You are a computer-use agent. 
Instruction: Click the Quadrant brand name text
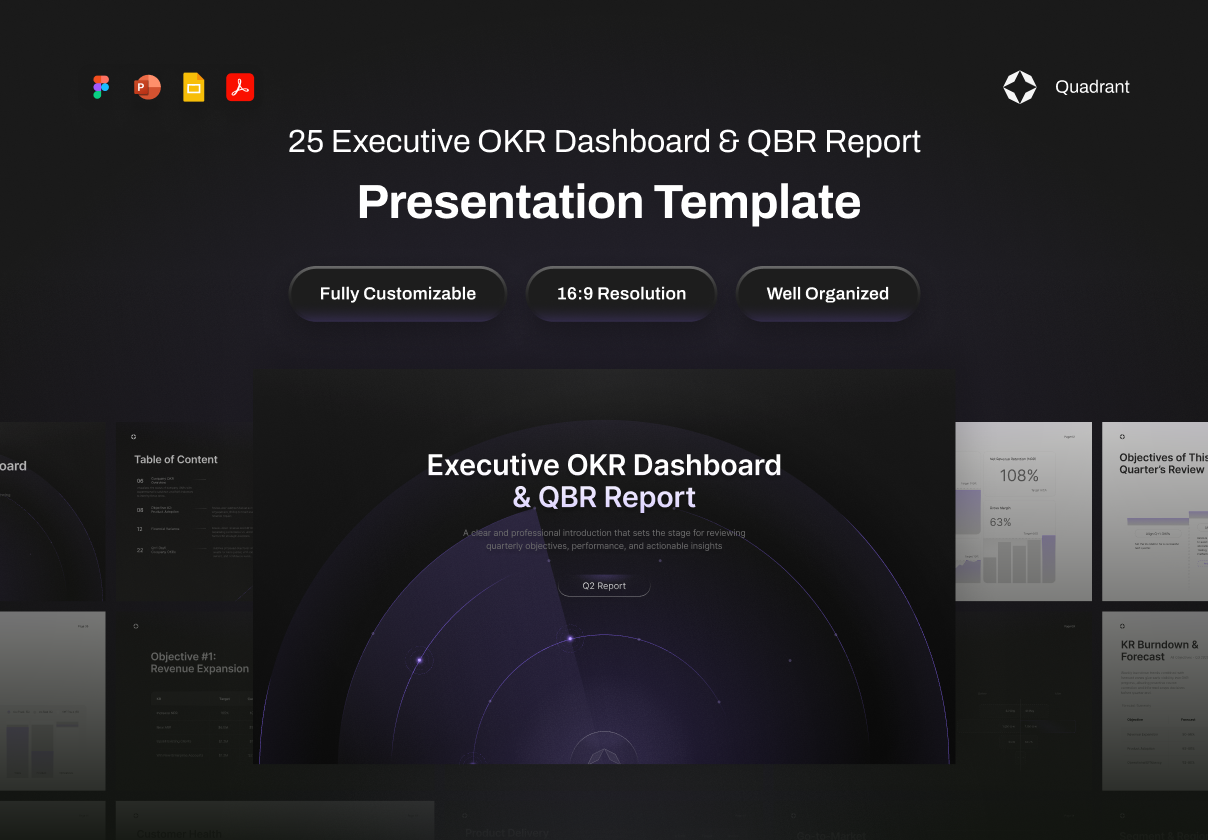coord(1092,87)
